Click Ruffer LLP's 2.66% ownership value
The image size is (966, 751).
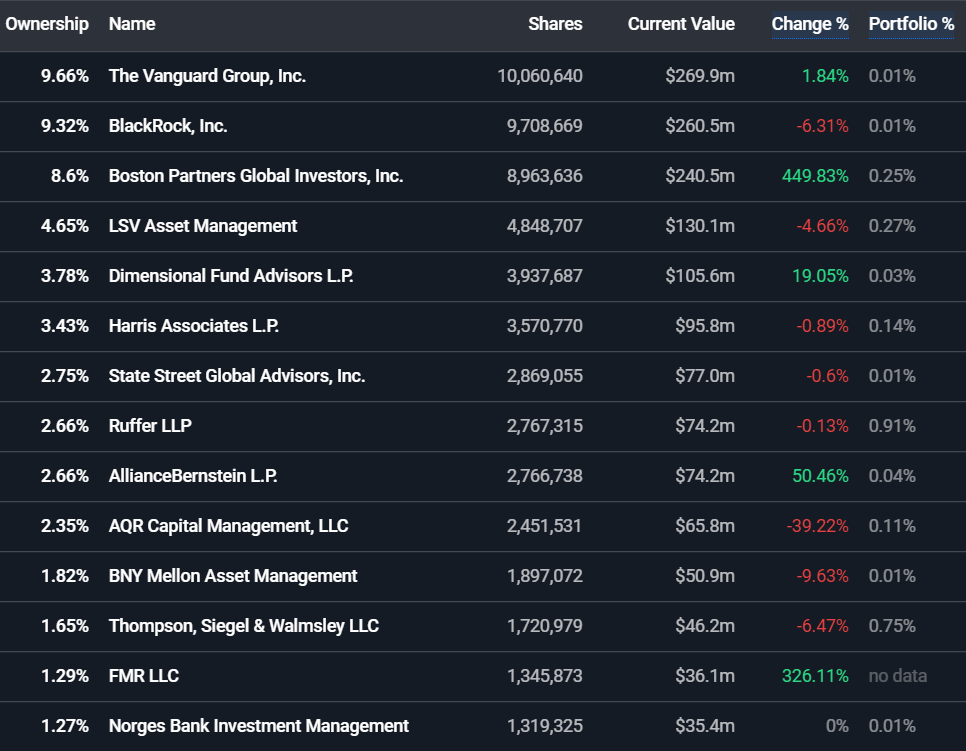click(x=65, y=426)
